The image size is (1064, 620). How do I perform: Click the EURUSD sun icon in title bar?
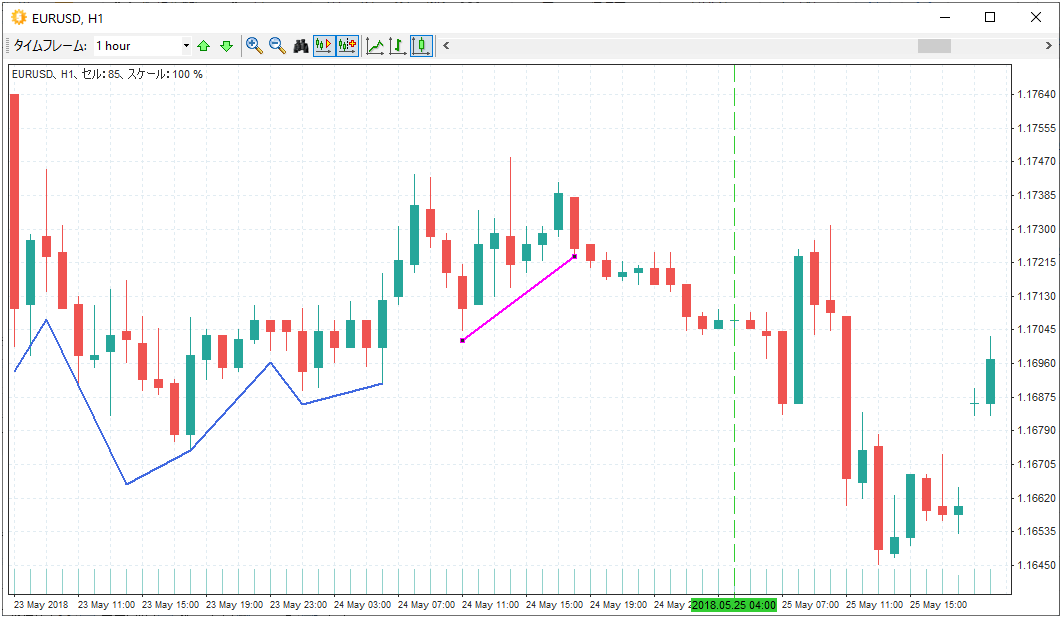point(18,17)
